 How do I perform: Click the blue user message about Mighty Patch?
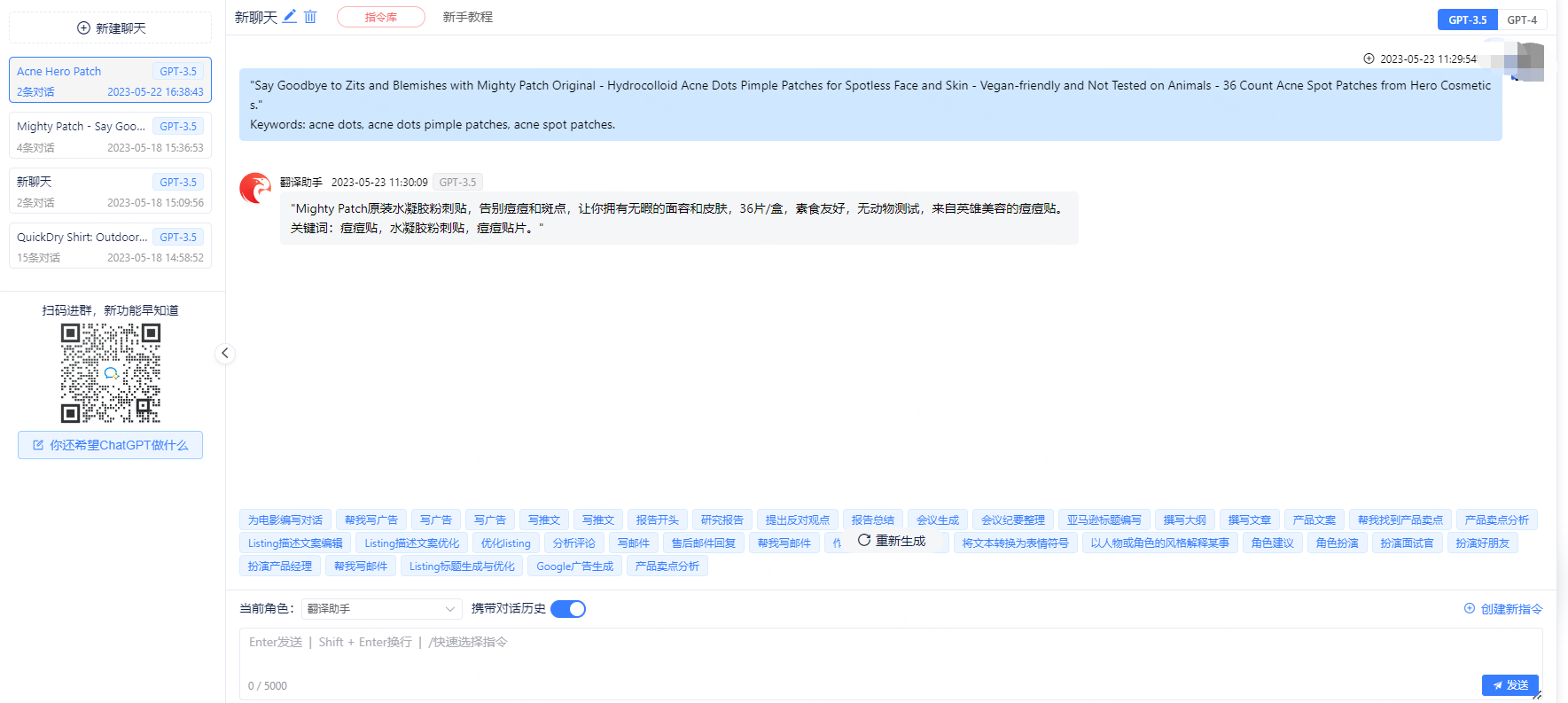[870, 105]
